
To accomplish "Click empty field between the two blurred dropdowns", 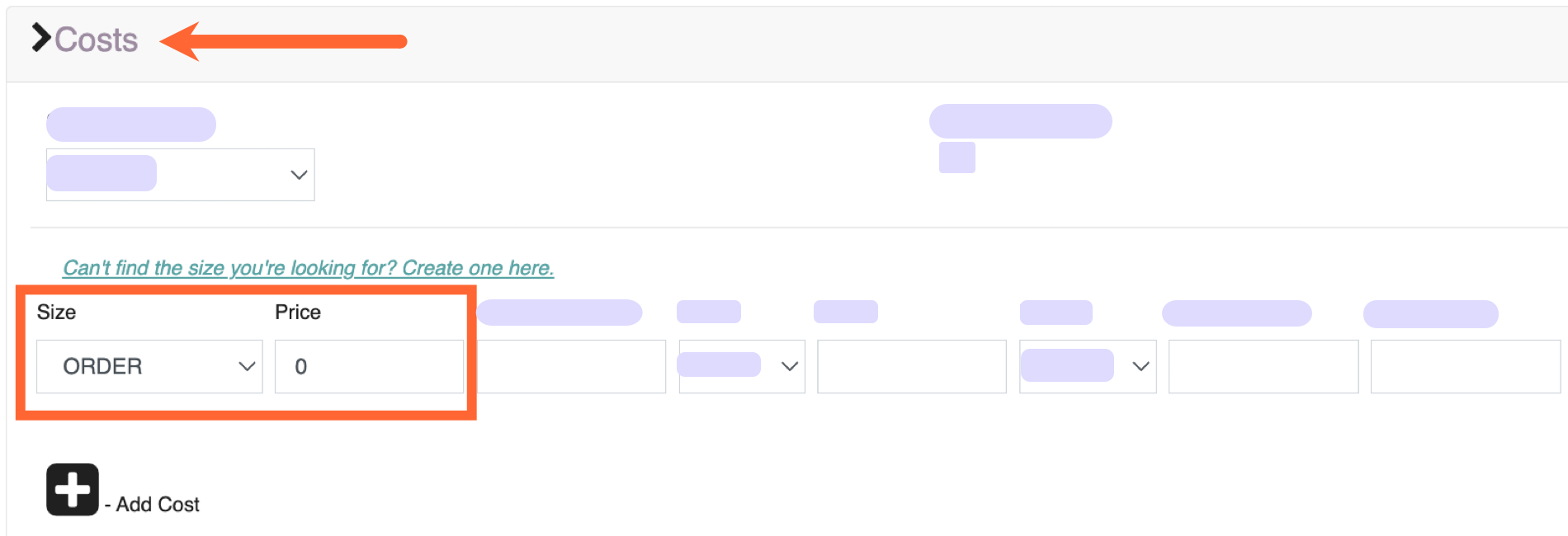I will click(912, 366).
